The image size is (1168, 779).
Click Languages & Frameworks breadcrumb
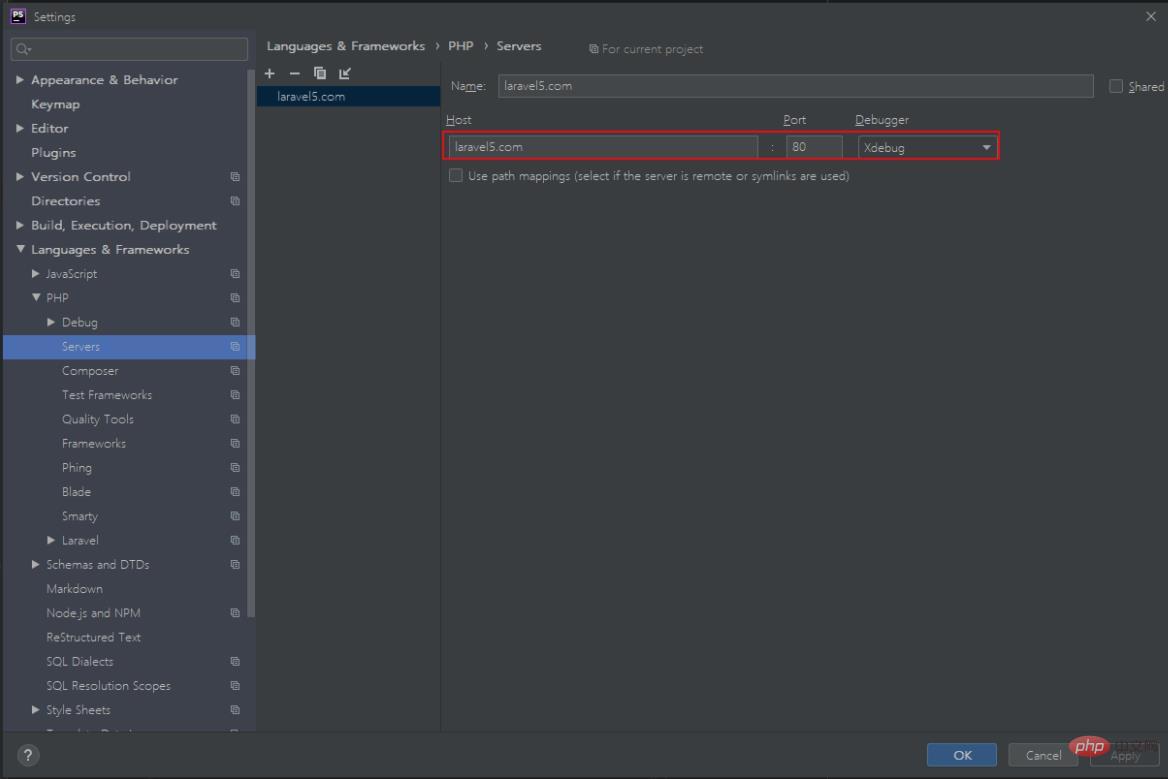(x=346, y=46)
